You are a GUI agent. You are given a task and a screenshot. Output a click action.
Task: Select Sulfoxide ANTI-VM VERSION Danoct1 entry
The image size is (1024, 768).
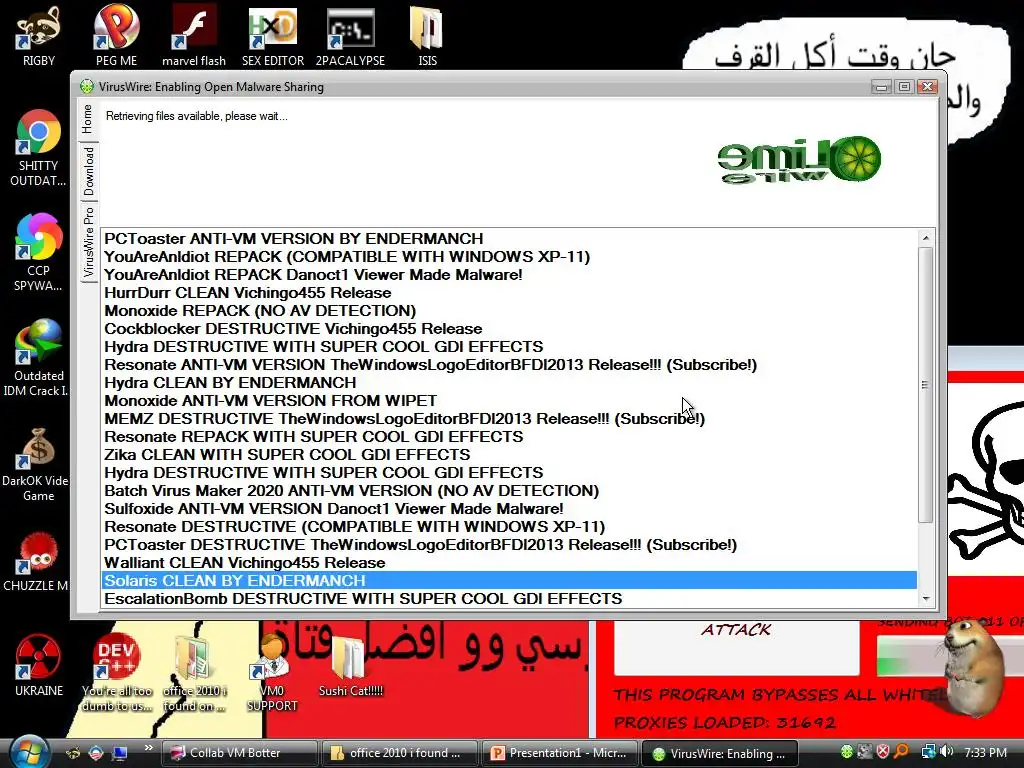pyautogui.click(x=509, y=509)
